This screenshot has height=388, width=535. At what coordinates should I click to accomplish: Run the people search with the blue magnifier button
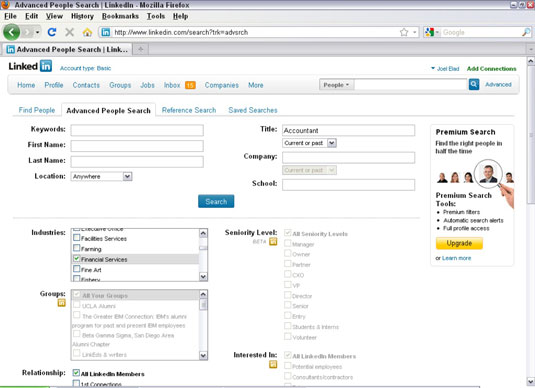point(474,84)
